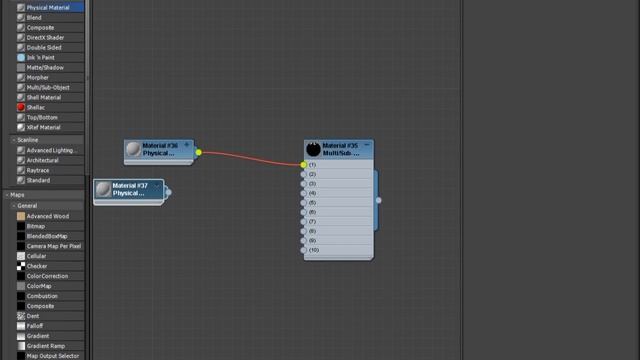Select the red wire between #36 and #35
This screenshot has height=360, width=640.
(x=251, y=158)
